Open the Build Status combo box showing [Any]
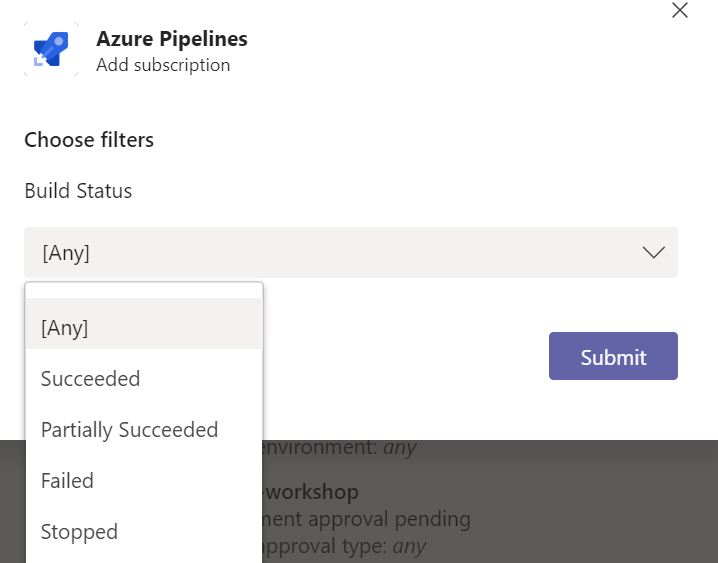The height and width of the screenshot is (563, 718). pyautogui.click(x=350, y=253)
